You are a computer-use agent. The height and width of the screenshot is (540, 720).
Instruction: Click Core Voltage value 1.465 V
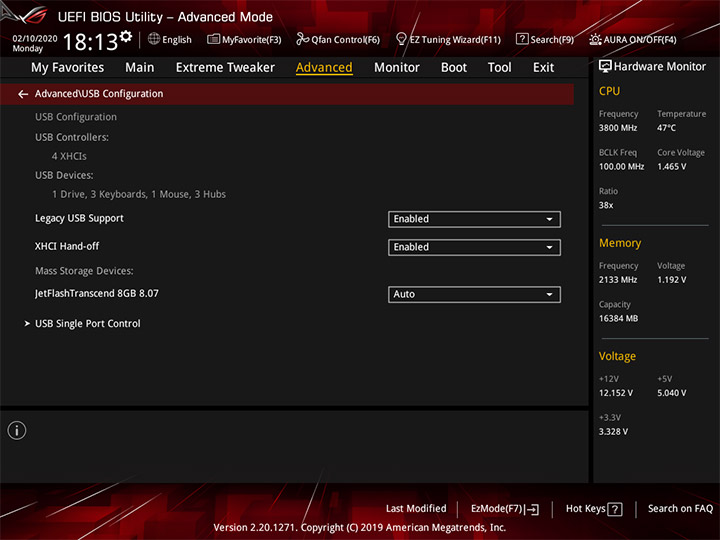[x=671, y=167]
